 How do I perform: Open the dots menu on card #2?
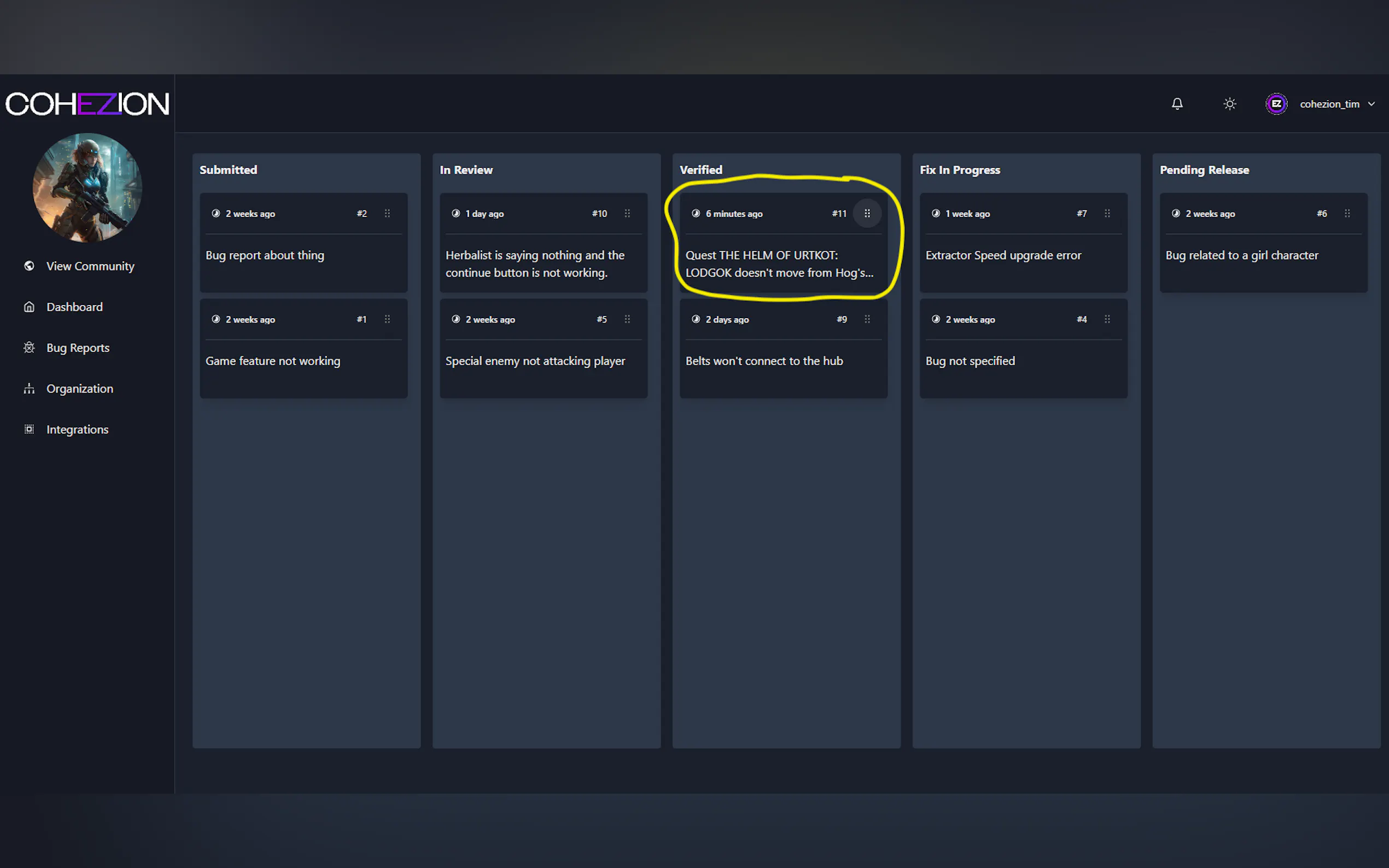click(x=387, y=214)
